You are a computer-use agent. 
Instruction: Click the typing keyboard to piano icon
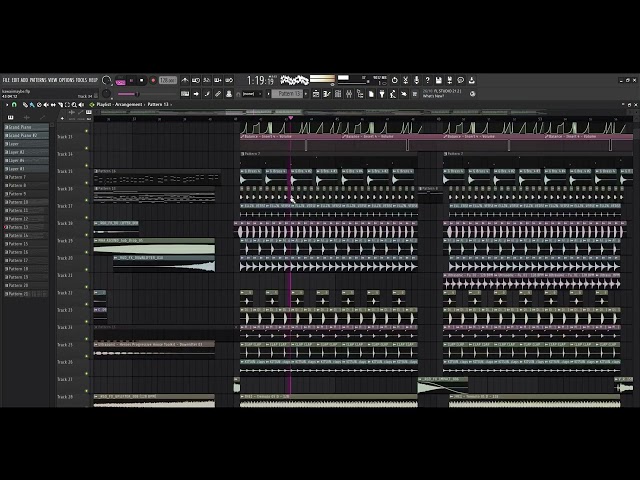coord(185,94)
